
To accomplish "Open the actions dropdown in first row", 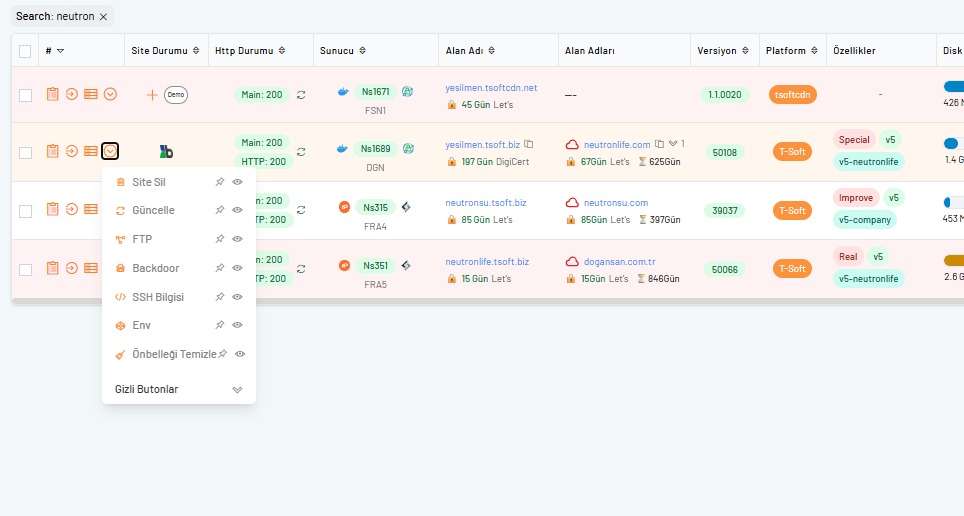I will [x=110, y=94].
